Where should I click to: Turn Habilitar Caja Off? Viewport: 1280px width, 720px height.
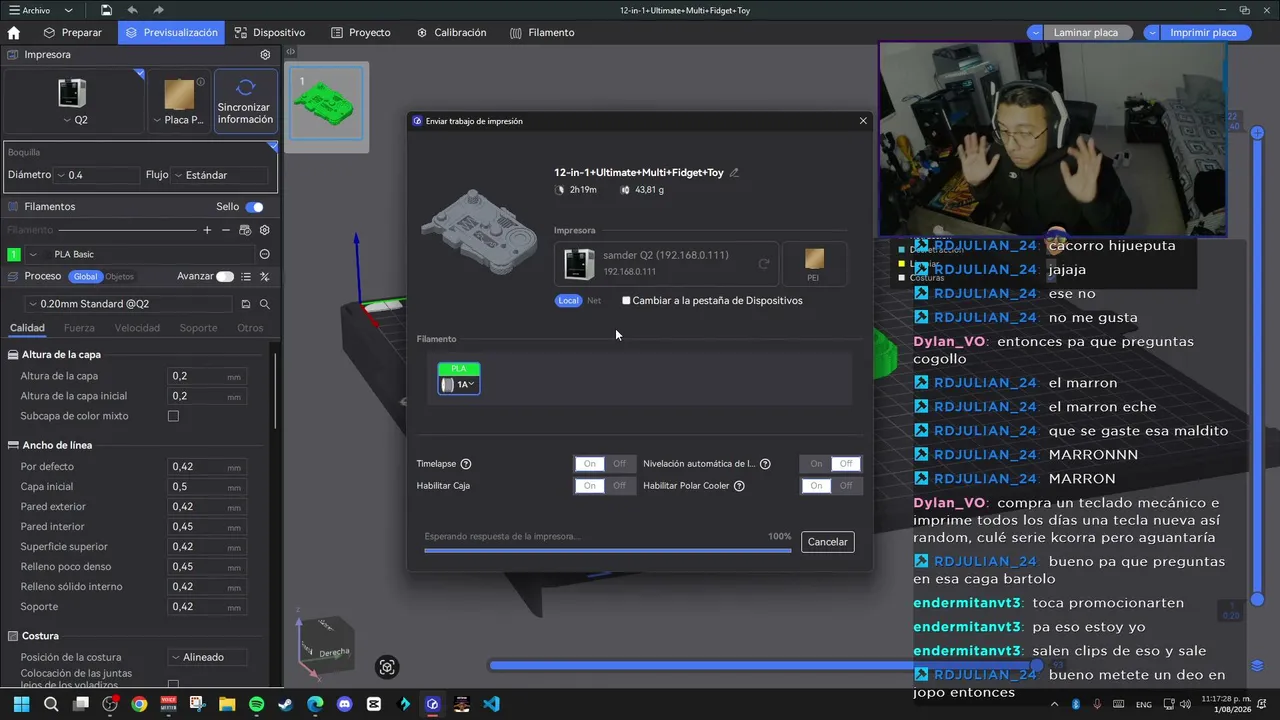(619, 486)
